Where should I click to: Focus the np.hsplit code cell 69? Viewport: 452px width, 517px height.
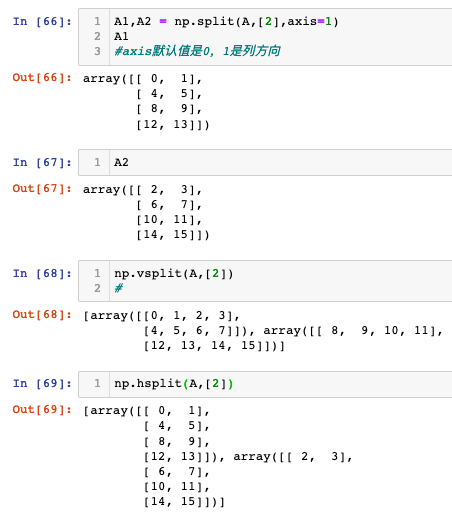[265, 384]
